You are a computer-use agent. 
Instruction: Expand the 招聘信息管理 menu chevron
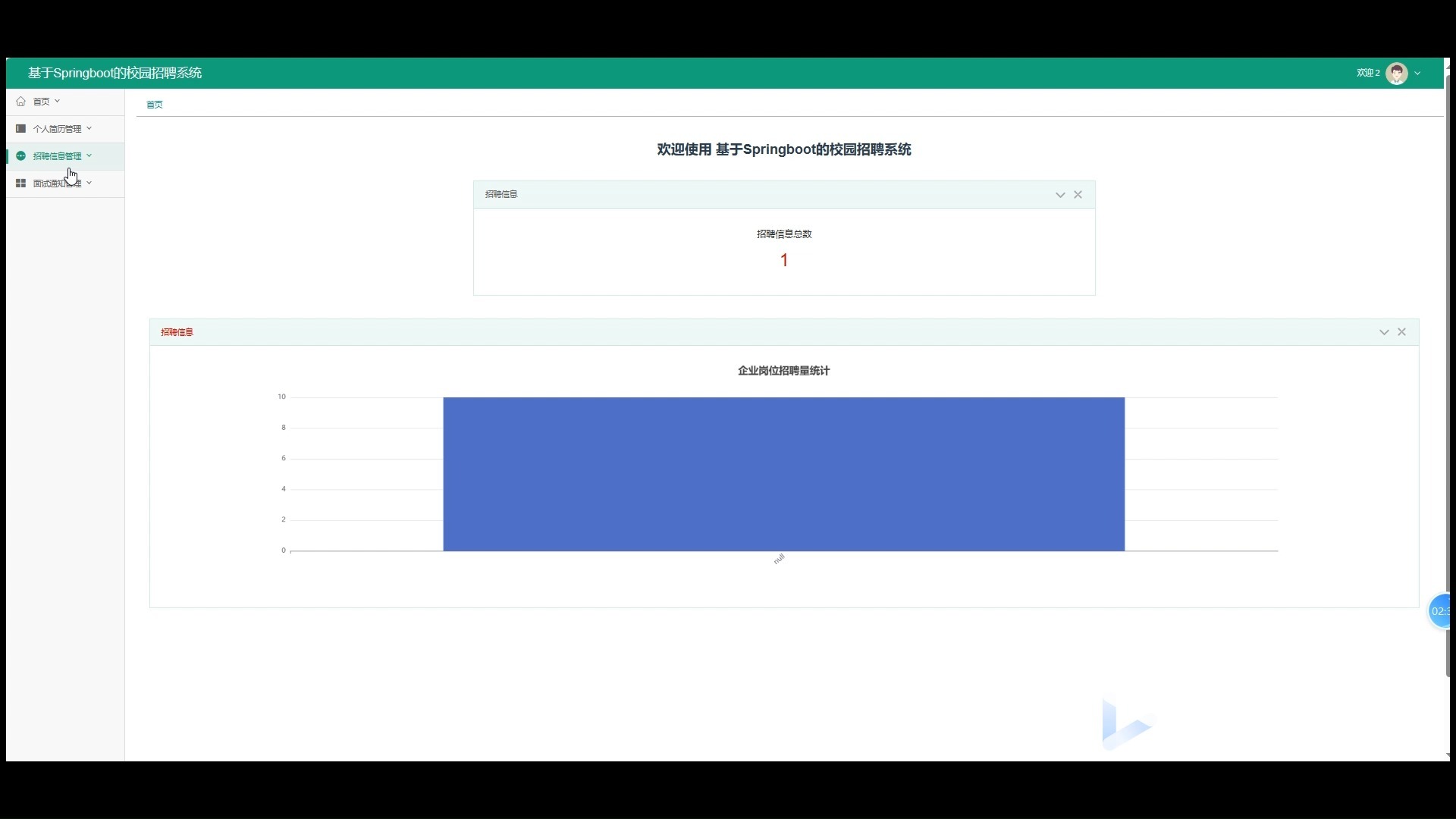89,155
